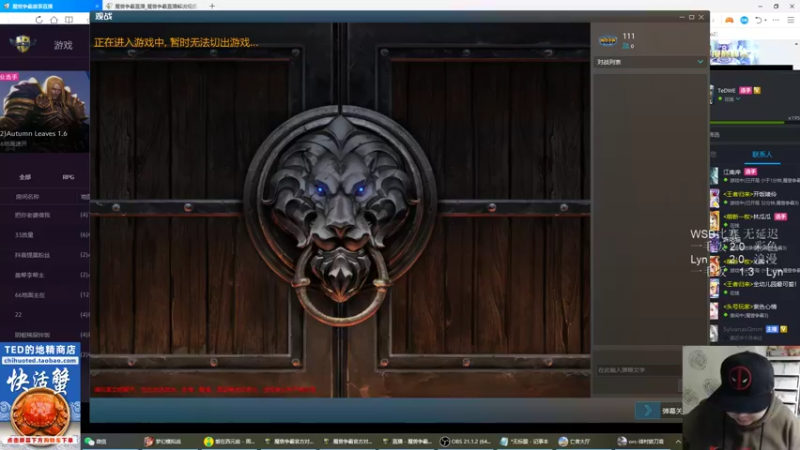Click the browser undo arrow icon
The width and height of the screenshot is (800, 450).
(759, 20)
